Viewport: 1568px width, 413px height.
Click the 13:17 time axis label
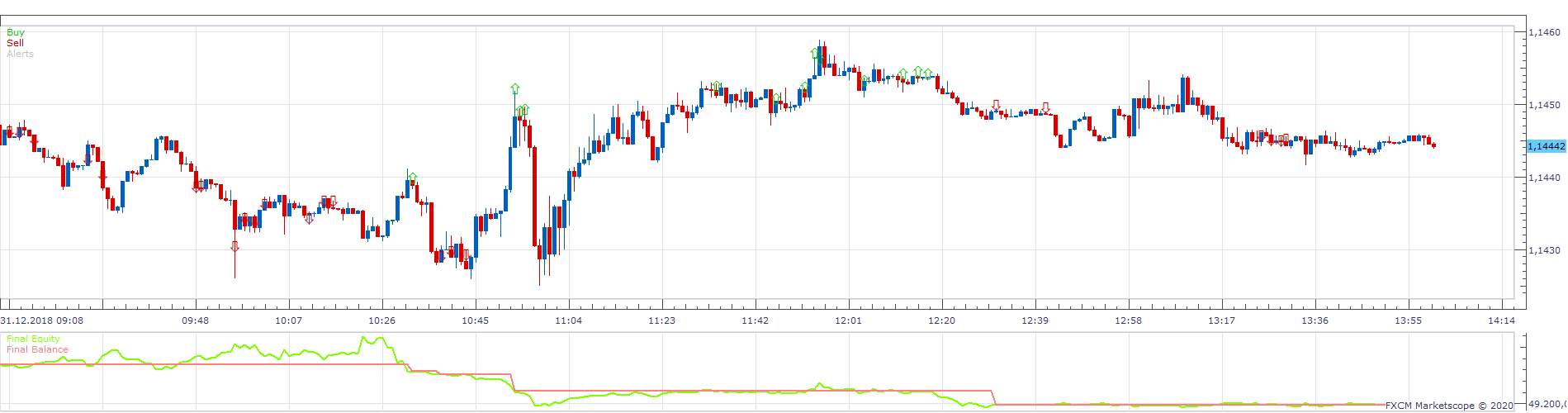1222,320
